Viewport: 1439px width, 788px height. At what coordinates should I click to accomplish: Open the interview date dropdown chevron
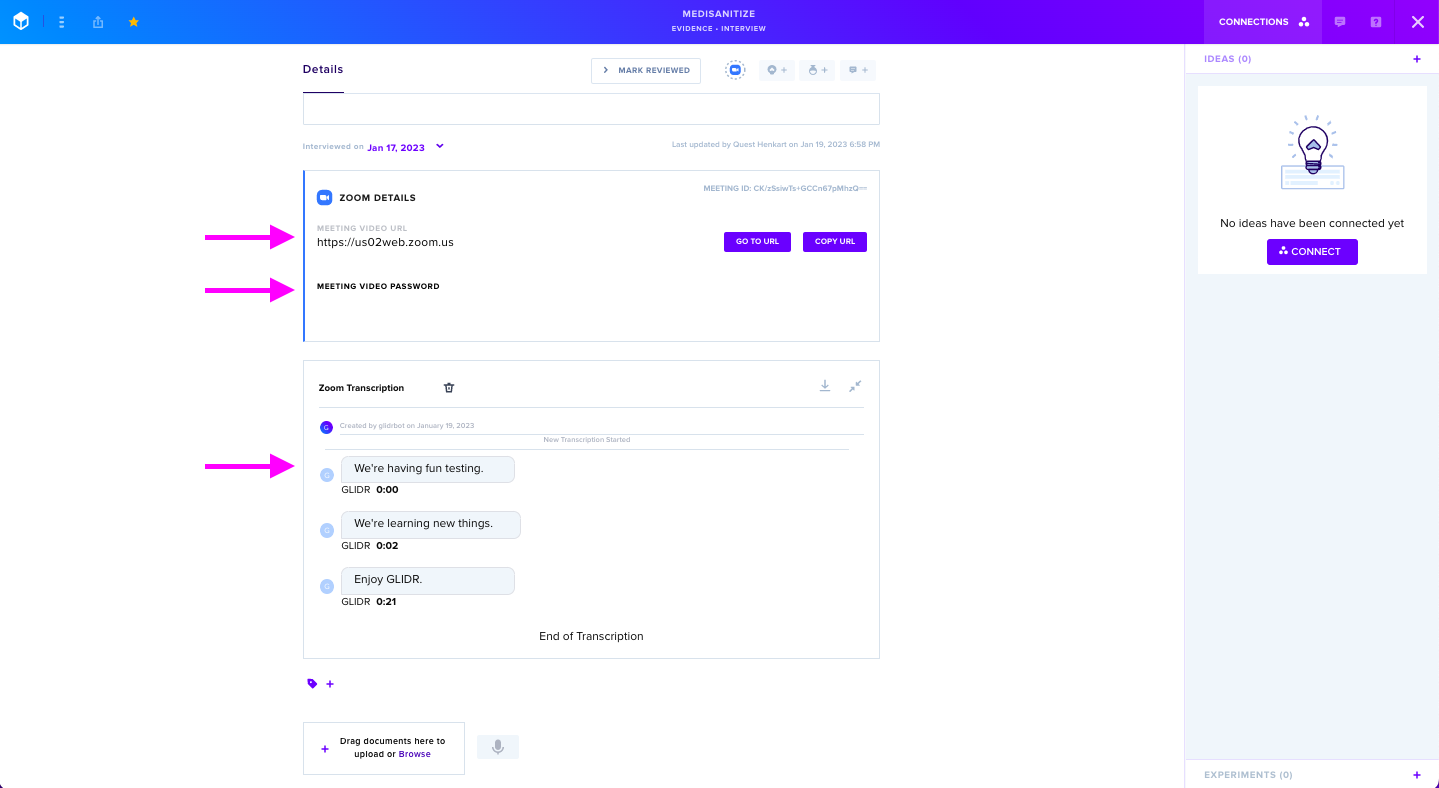[440, 146]
